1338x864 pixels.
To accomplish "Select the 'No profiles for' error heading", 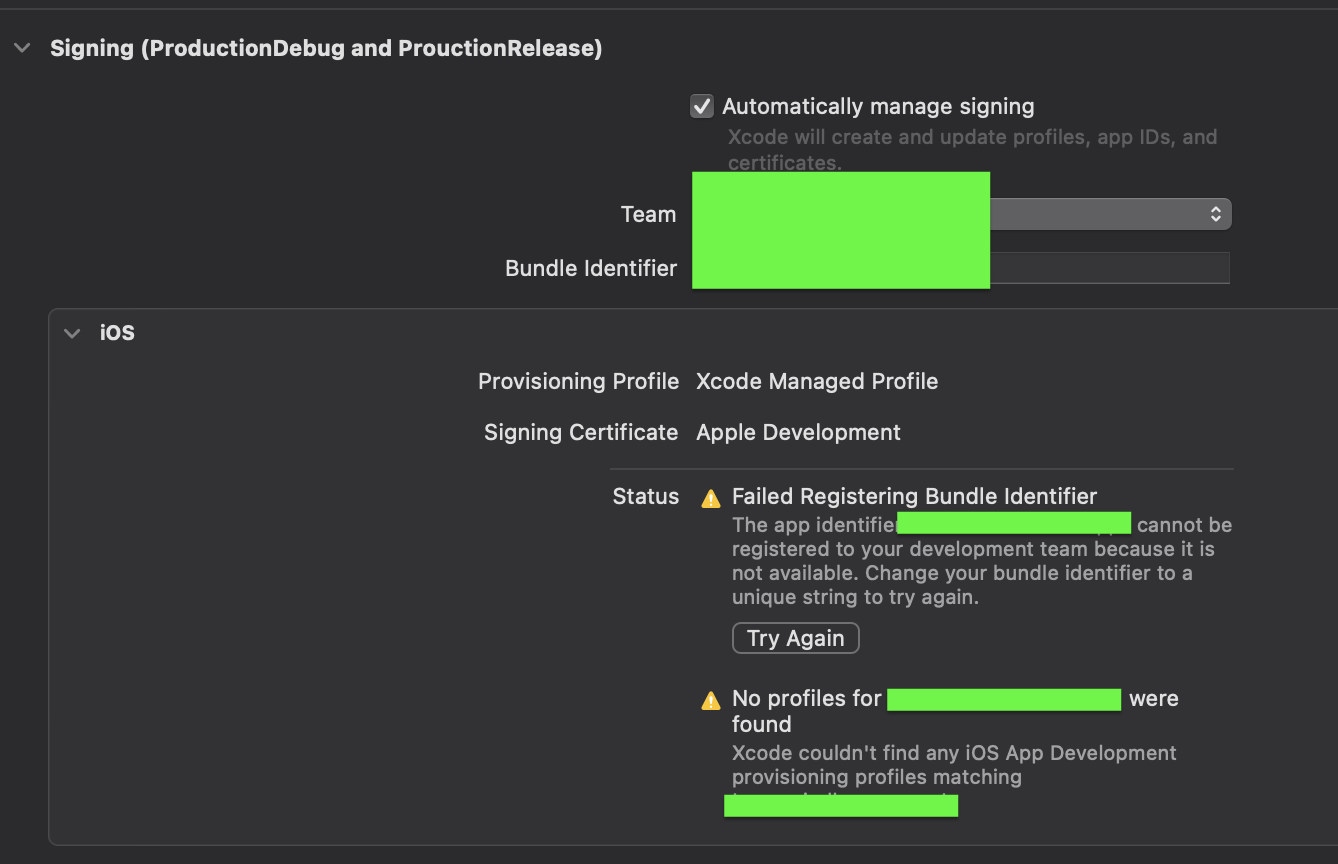I will point(806,698).
